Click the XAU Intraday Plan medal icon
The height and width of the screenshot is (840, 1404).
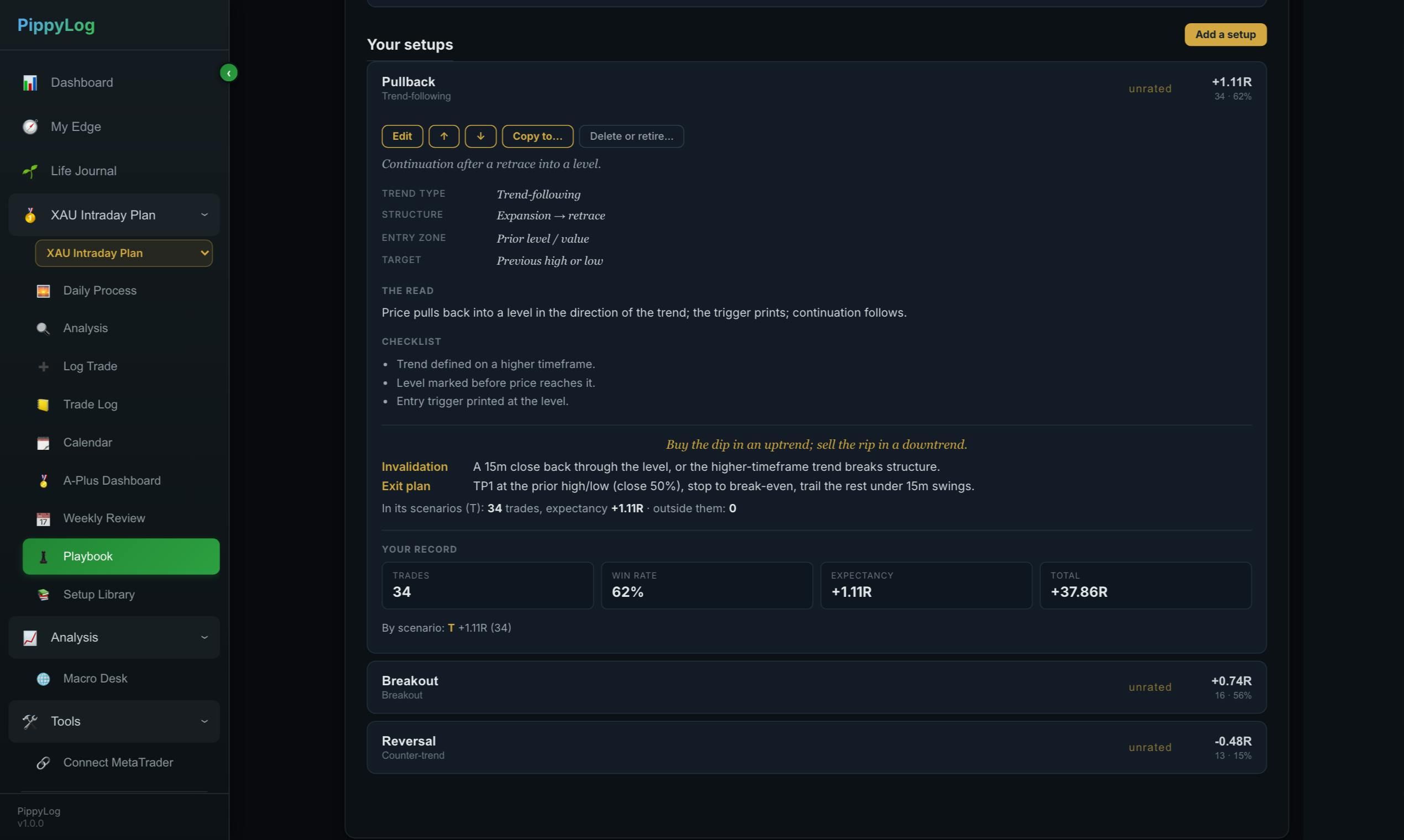pos(30,215)
